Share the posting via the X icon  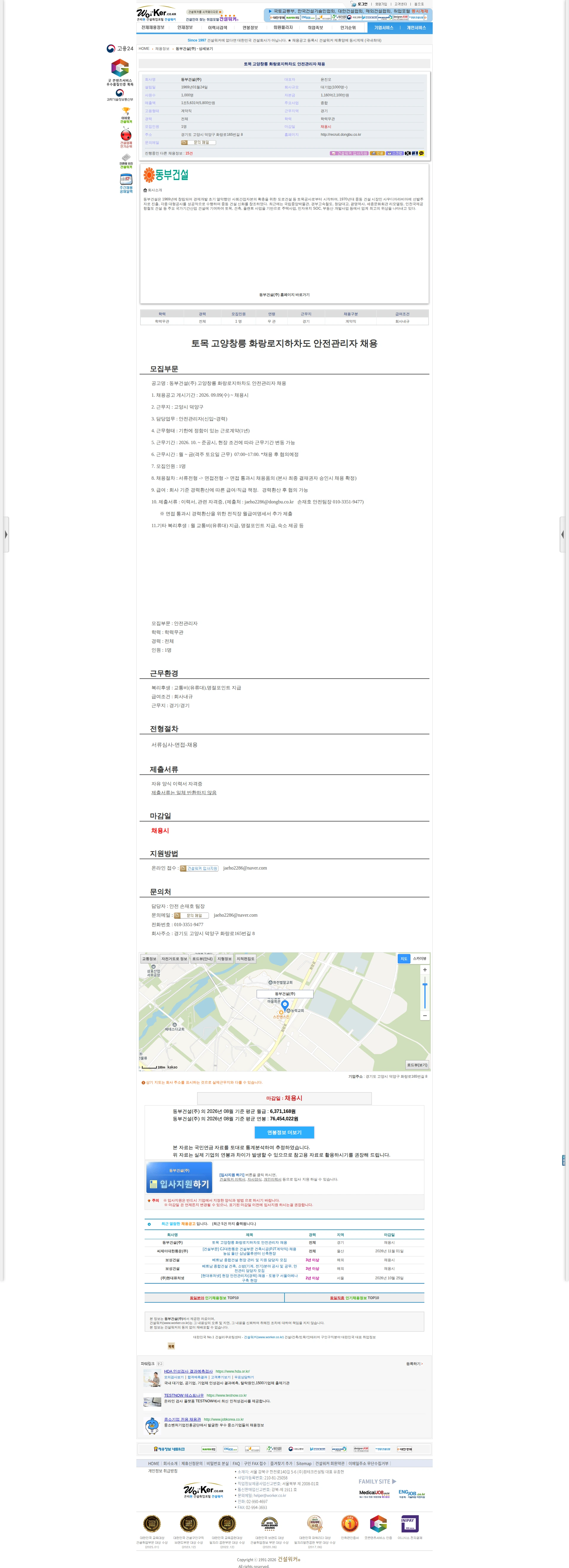408,153
